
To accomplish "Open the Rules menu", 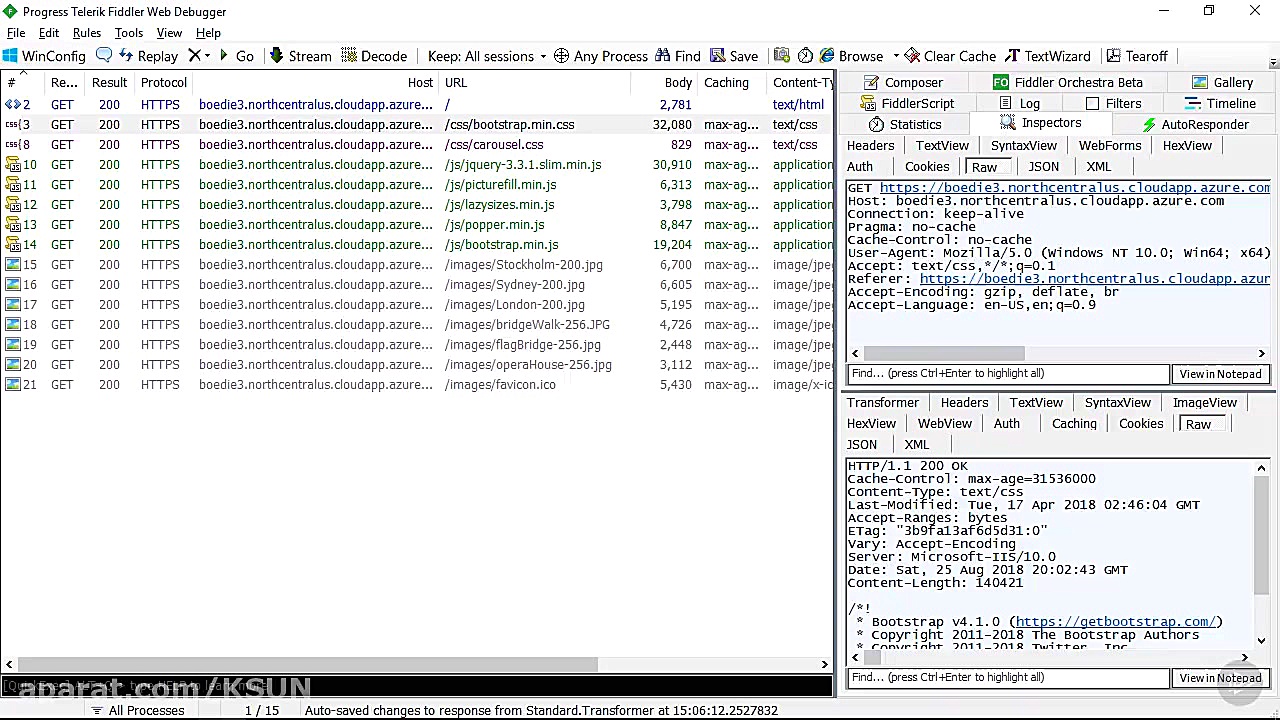I will pos(86,32).
